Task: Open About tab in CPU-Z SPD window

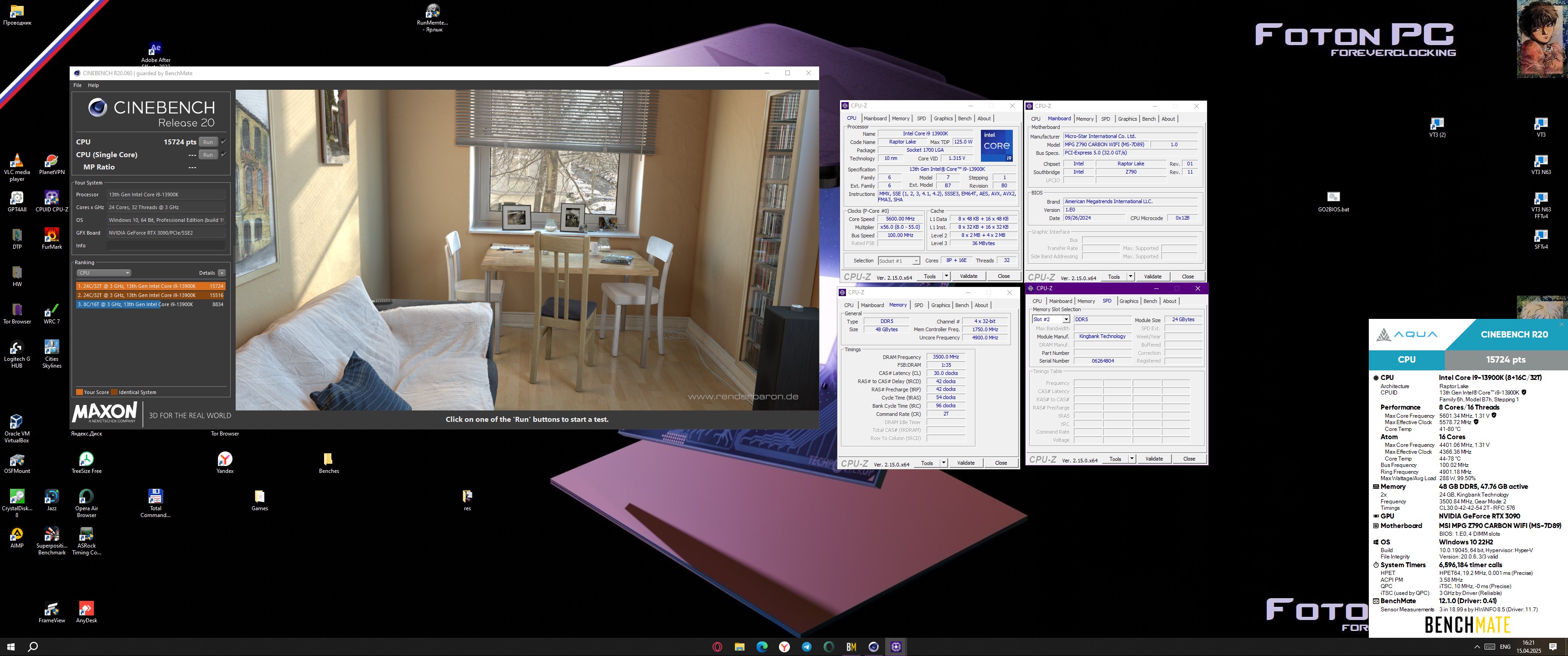Action: (x=1170, y=301)
